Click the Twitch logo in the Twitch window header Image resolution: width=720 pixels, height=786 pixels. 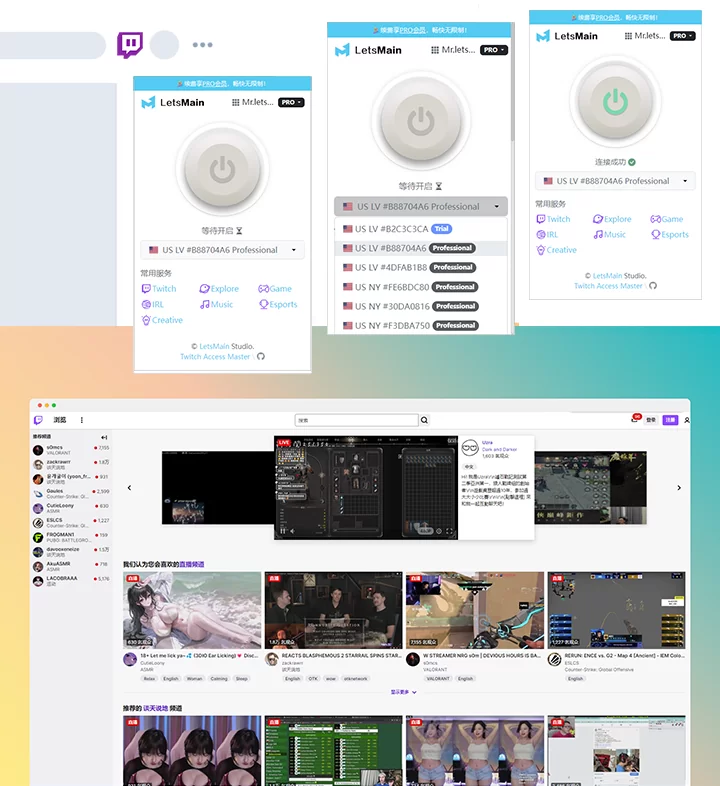click(39, 420)
